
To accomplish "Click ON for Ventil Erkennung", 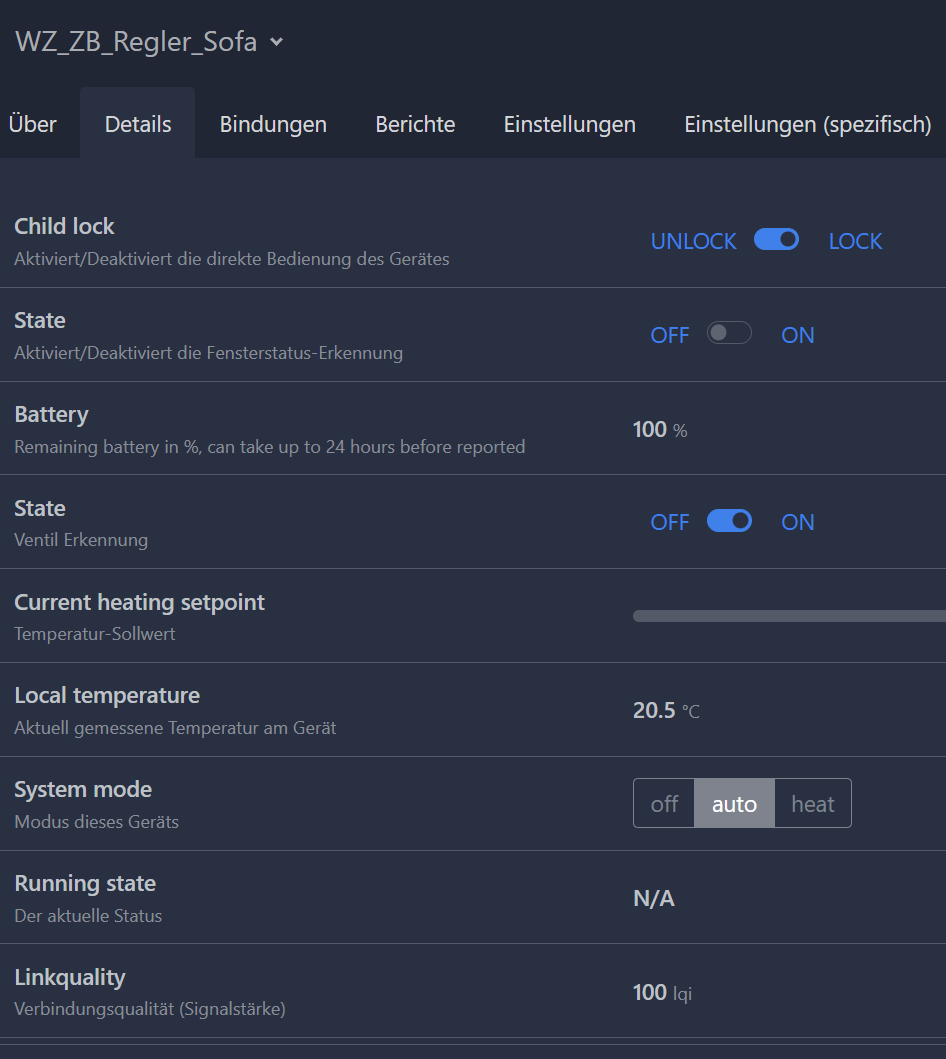I will [797, 523].
